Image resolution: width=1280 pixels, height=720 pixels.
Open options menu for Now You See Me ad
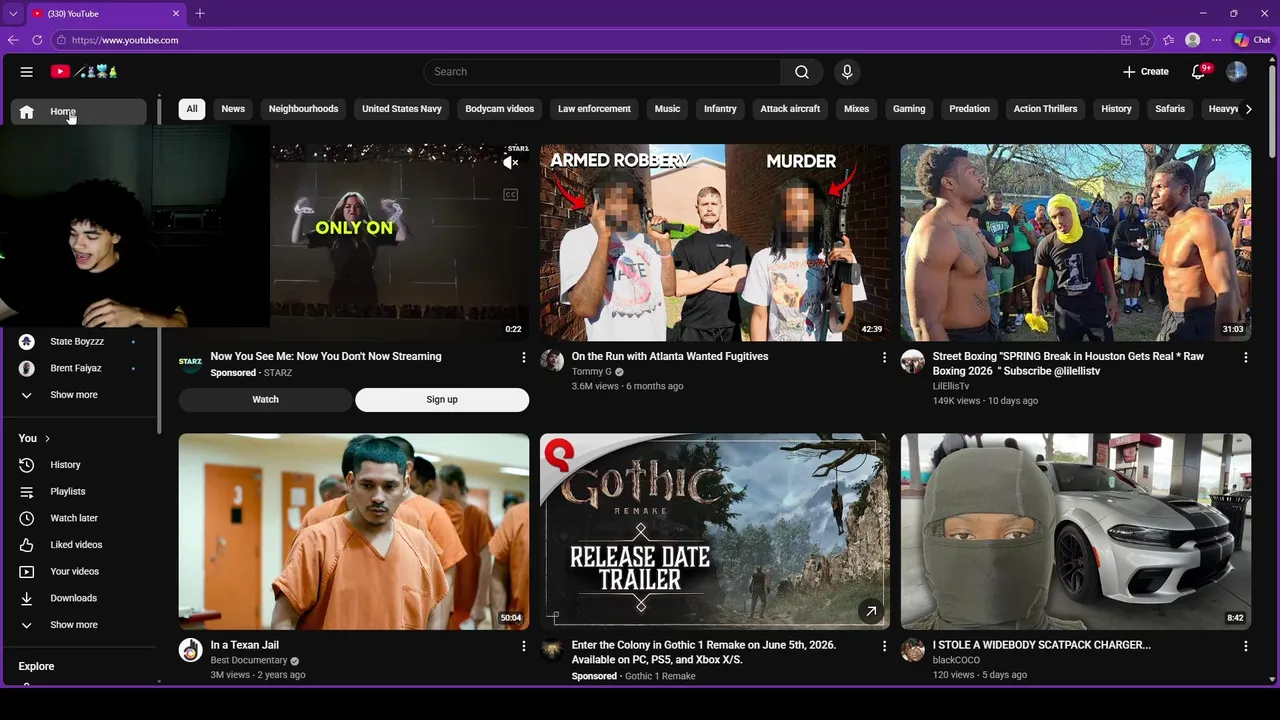click(523, 357)
